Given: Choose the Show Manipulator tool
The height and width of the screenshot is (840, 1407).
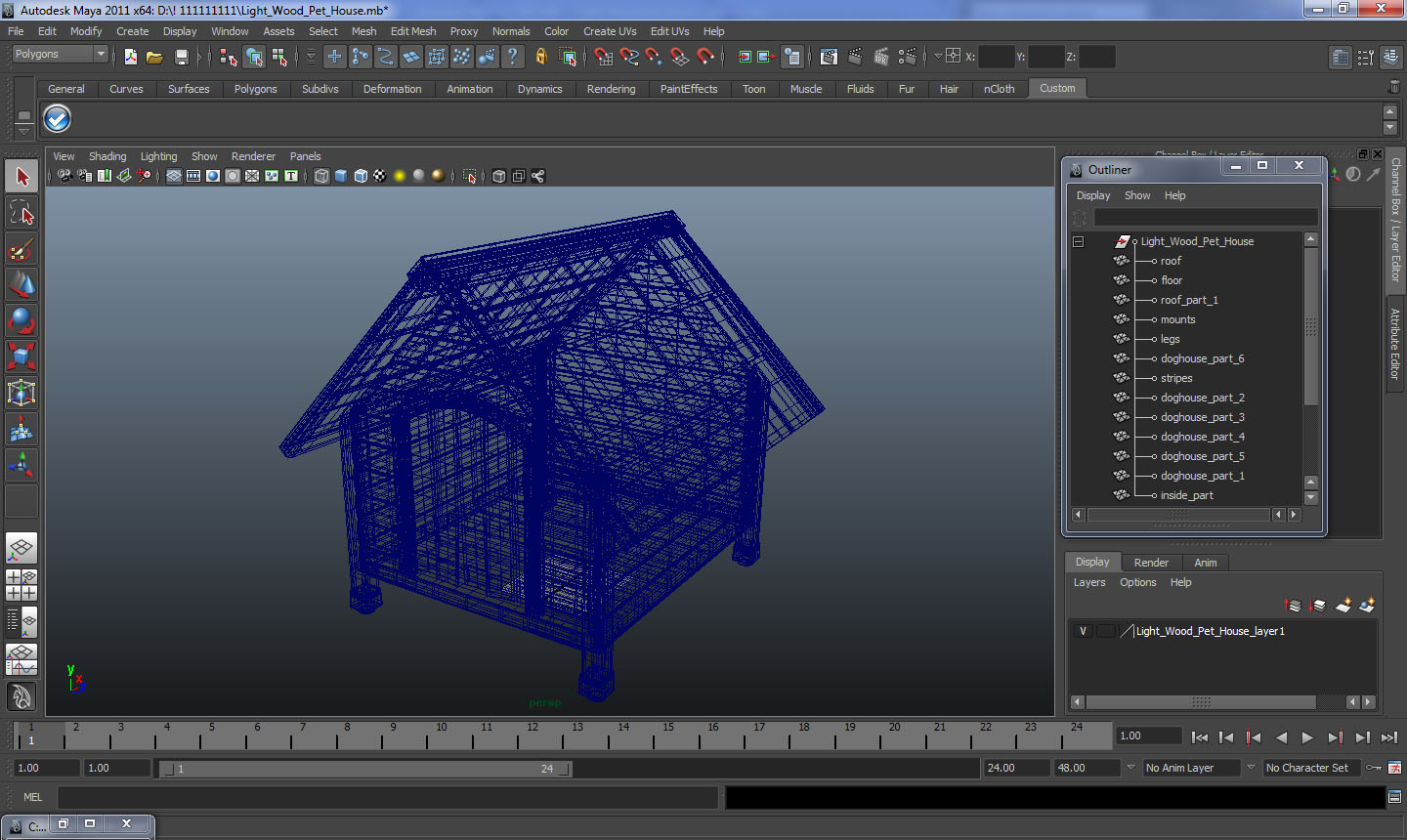Looking at the screenshot, I should pyautogui.click(x=21, y=465).
